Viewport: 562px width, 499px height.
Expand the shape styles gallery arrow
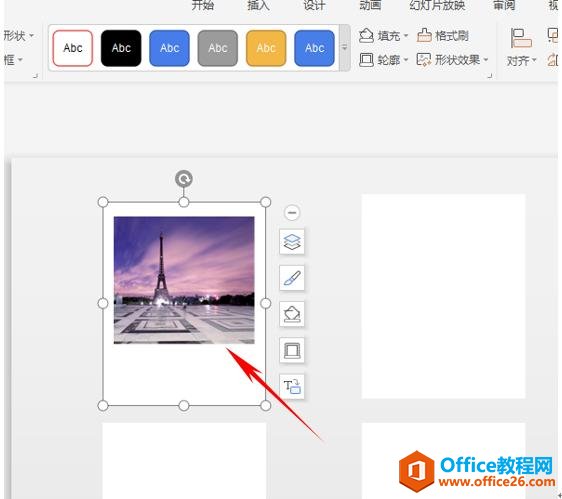(344, 47)
